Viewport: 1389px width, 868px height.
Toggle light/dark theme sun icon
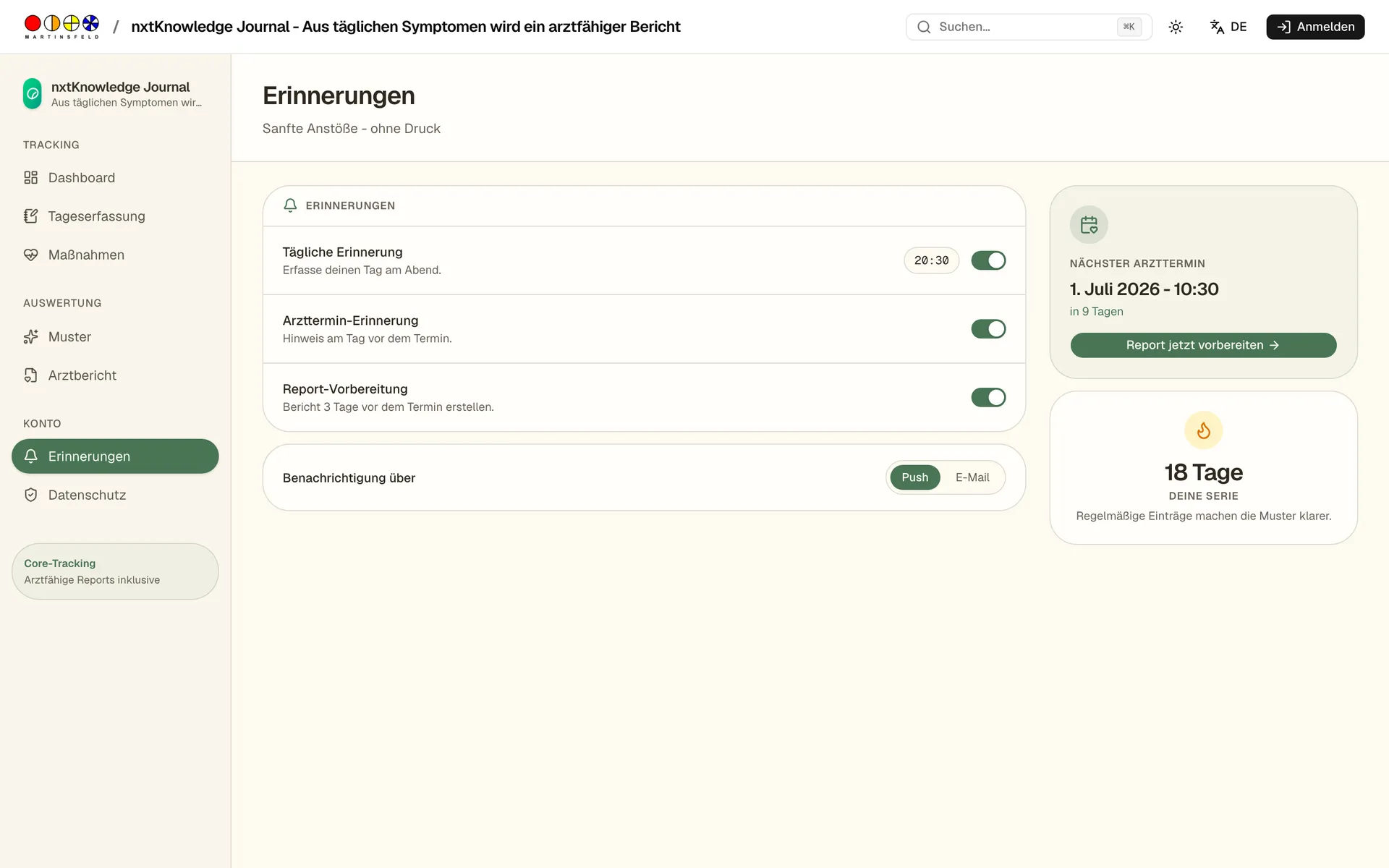tap(1176, 27)
